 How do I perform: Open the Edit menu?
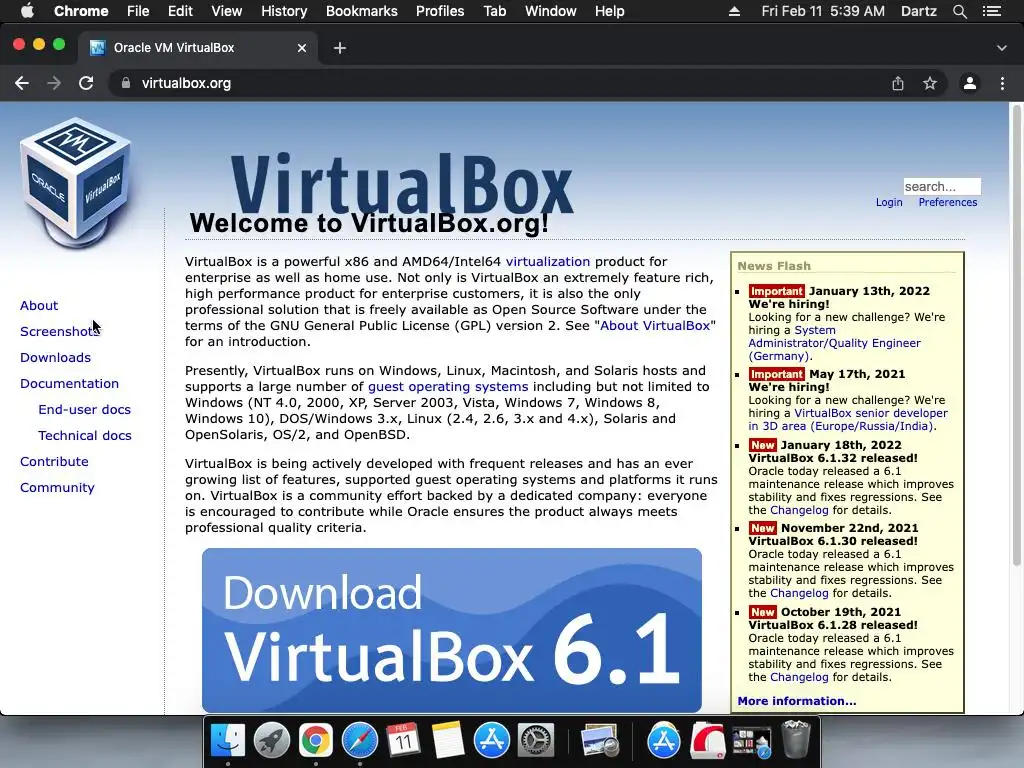coord(180,11)
